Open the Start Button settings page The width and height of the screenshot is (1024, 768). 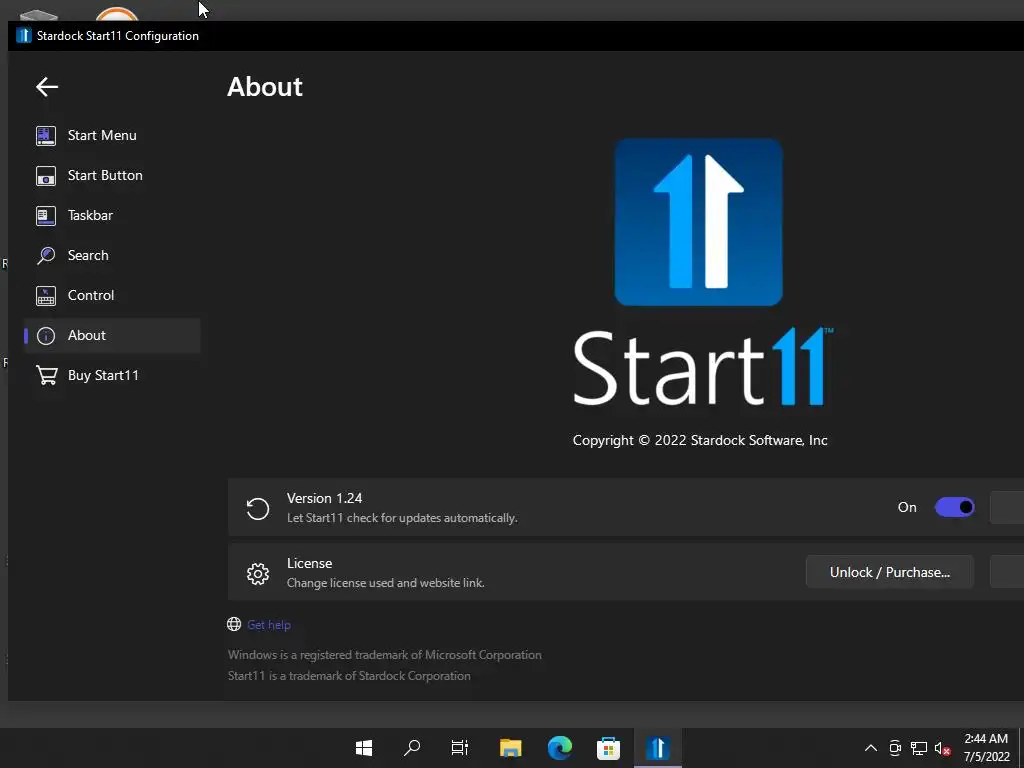(x=112, y=175)
